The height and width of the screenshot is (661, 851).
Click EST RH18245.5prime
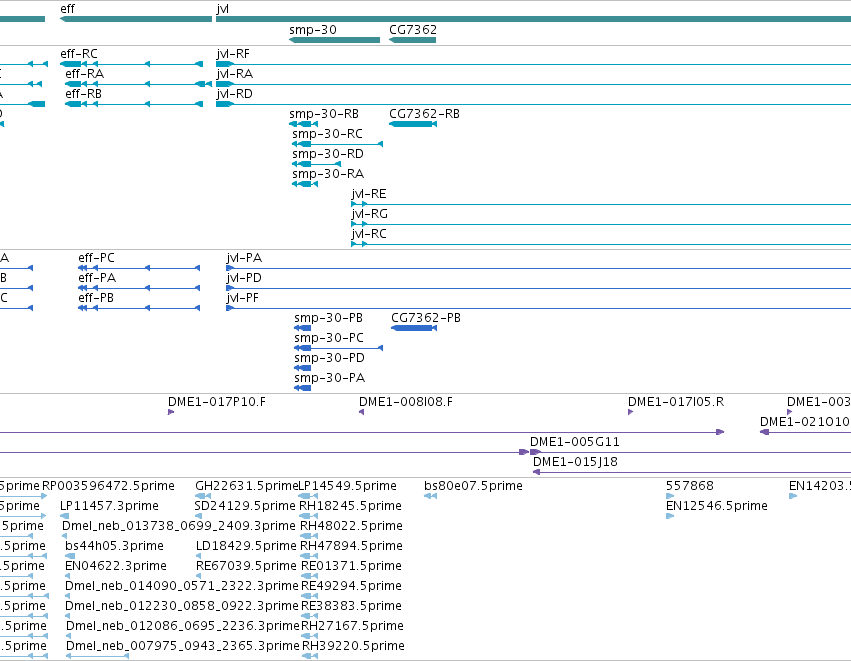[308, 516]
